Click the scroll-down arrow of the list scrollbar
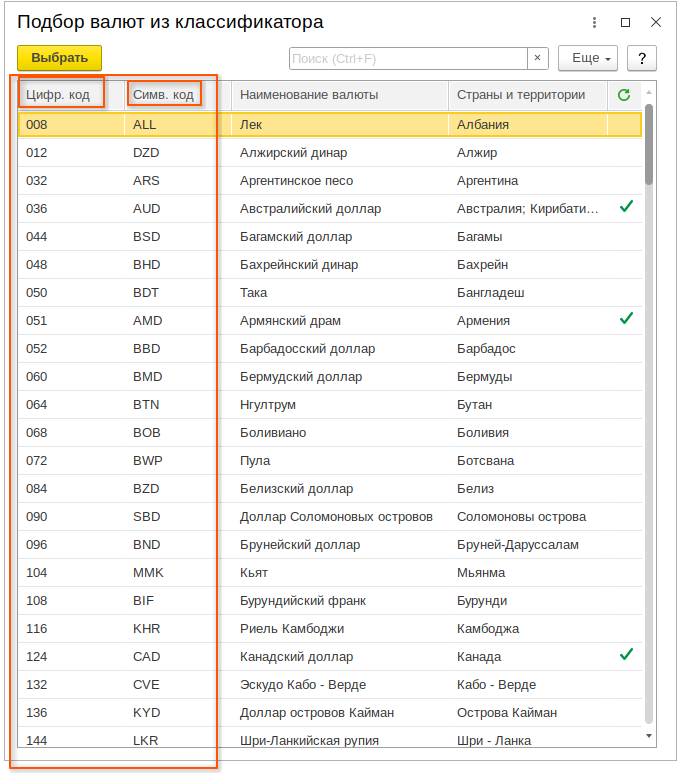693x784 pixels. [x=649, y=736]
